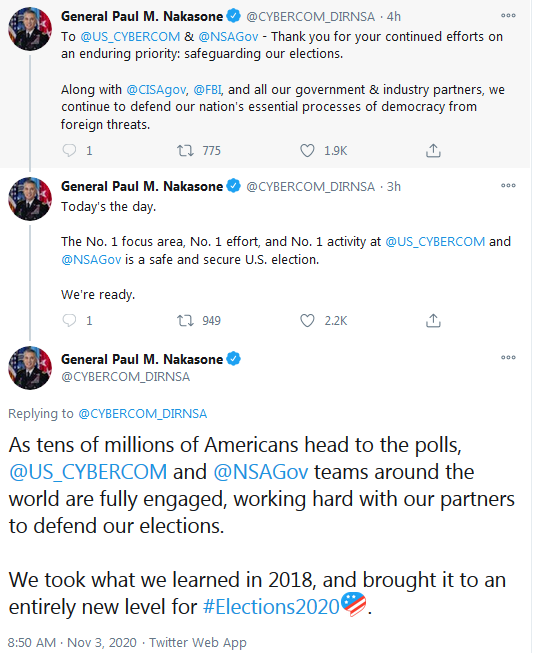This screenshot has width=535, height=653.
Task: Open more options menu on second tweet
Action: [508, 185]
